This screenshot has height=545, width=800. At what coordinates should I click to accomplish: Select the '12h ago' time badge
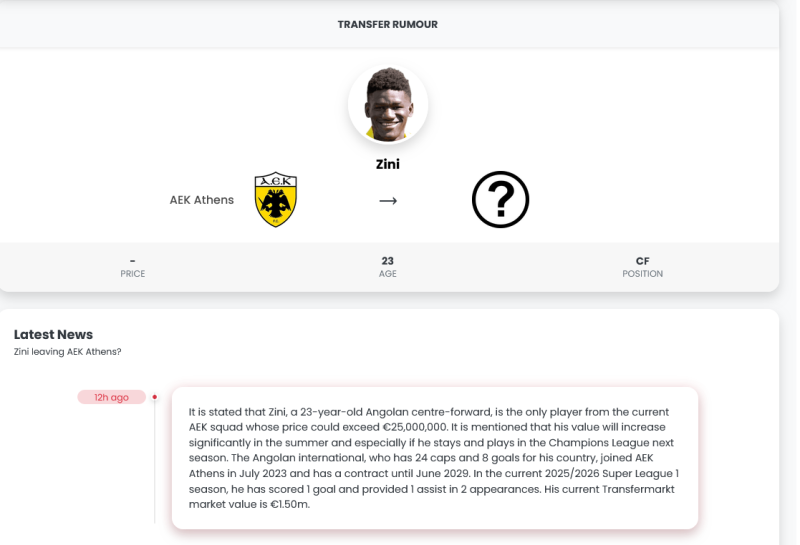(x=112, y=397)
